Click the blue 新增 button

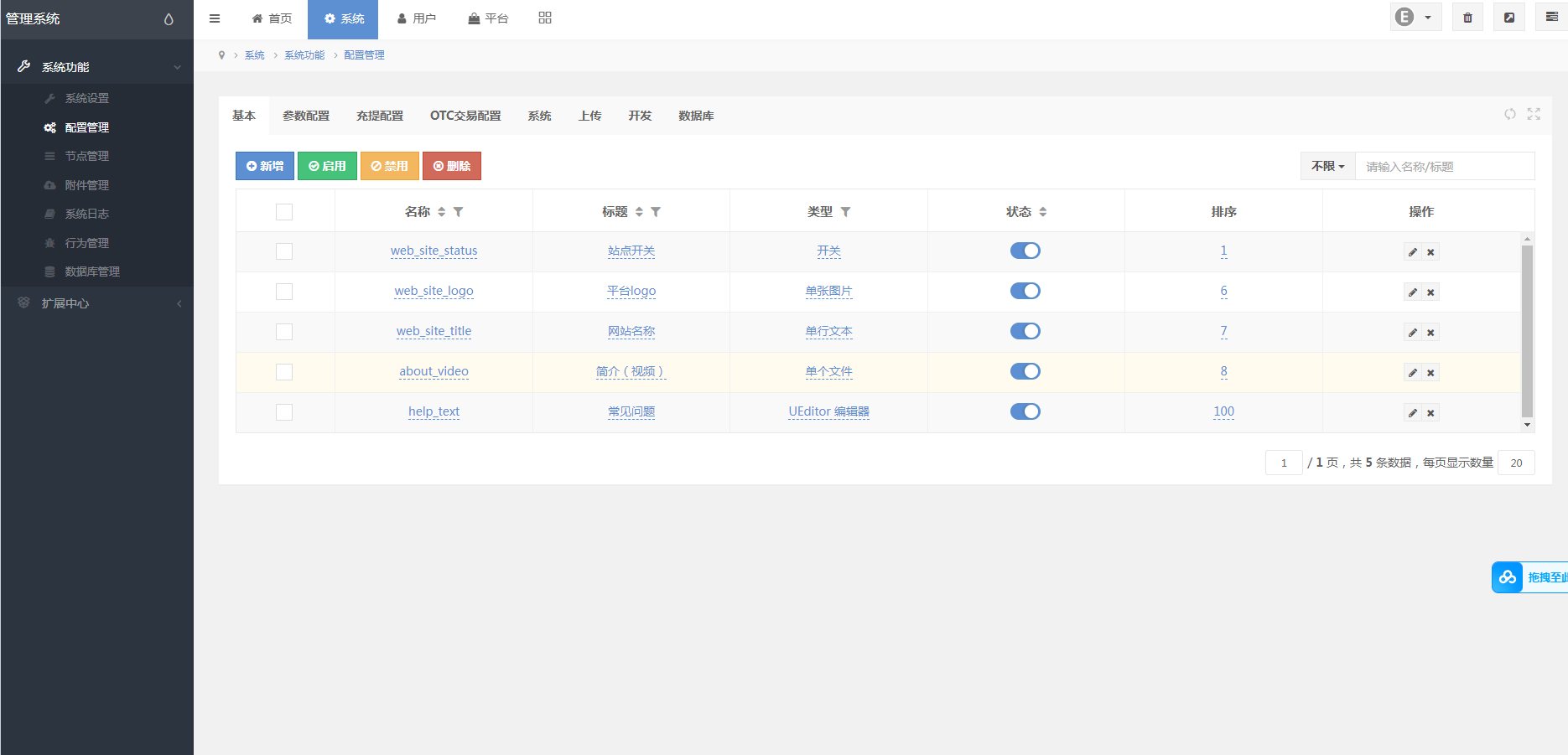pos(265,166)
